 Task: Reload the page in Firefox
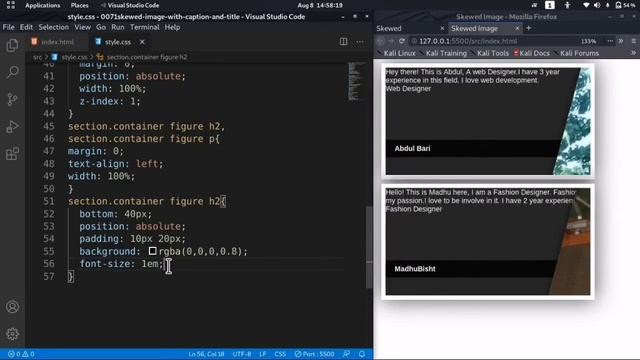point(402,41)
